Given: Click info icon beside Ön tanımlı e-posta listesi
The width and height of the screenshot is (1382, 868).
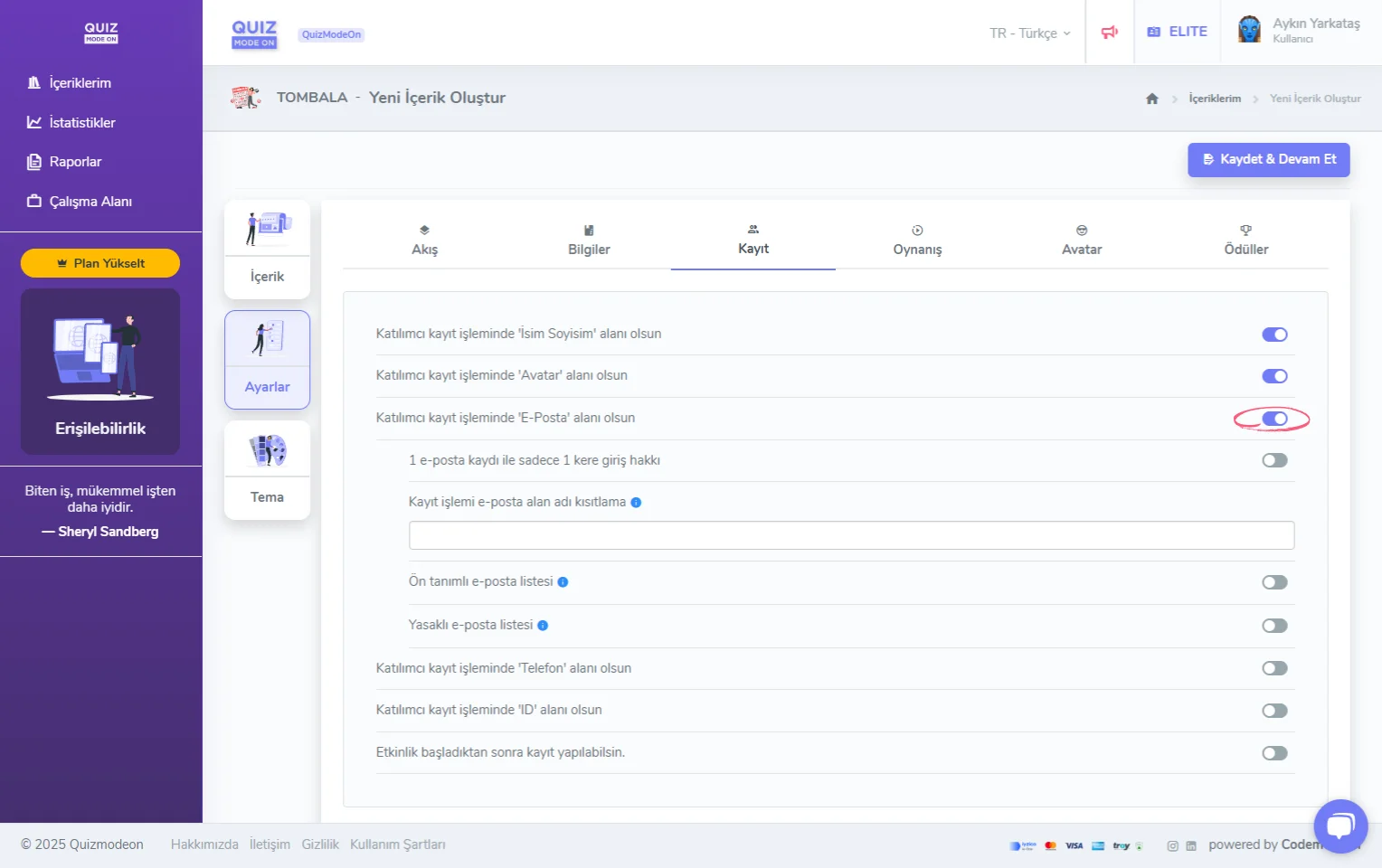Looking at the screenshot, I should (x=563, y=582).
